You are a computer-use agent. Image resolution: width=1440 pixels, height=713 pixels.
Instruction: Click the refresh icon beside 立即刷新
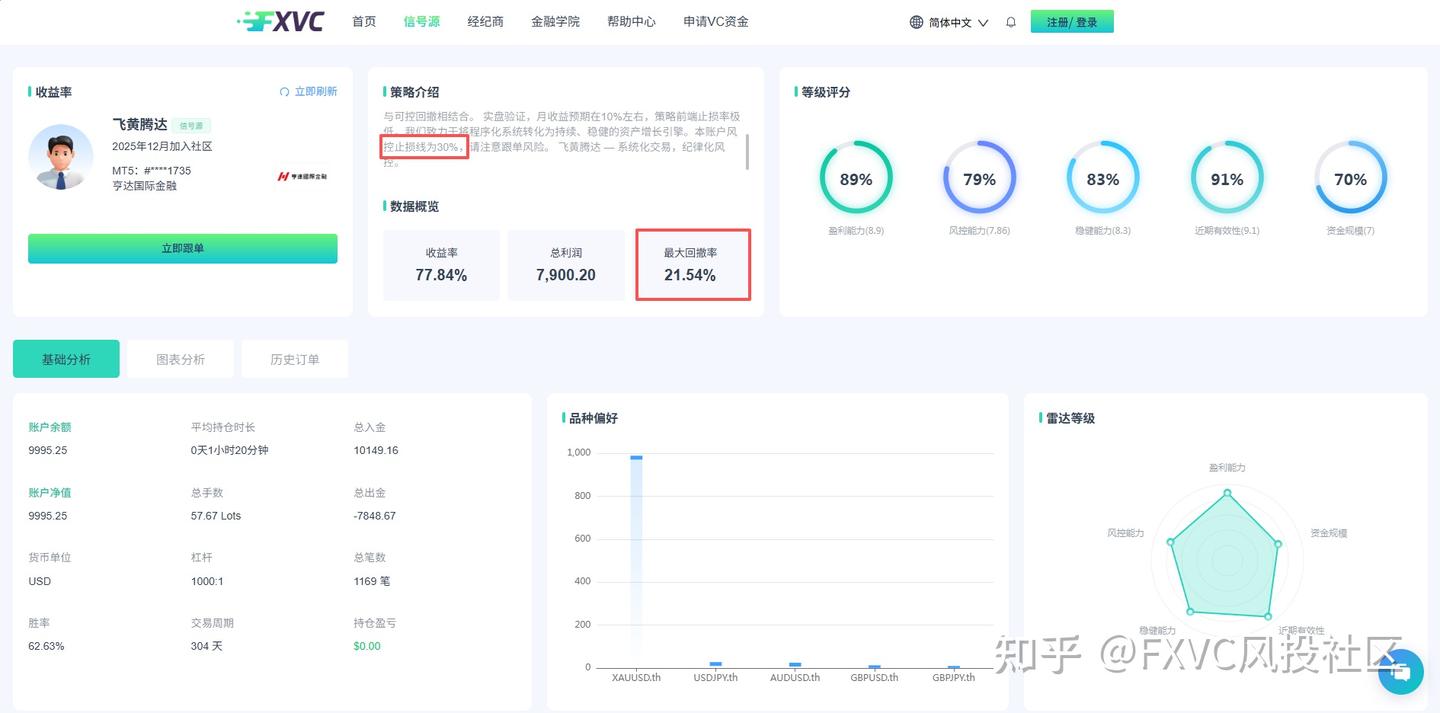click(x=283, y=91)
